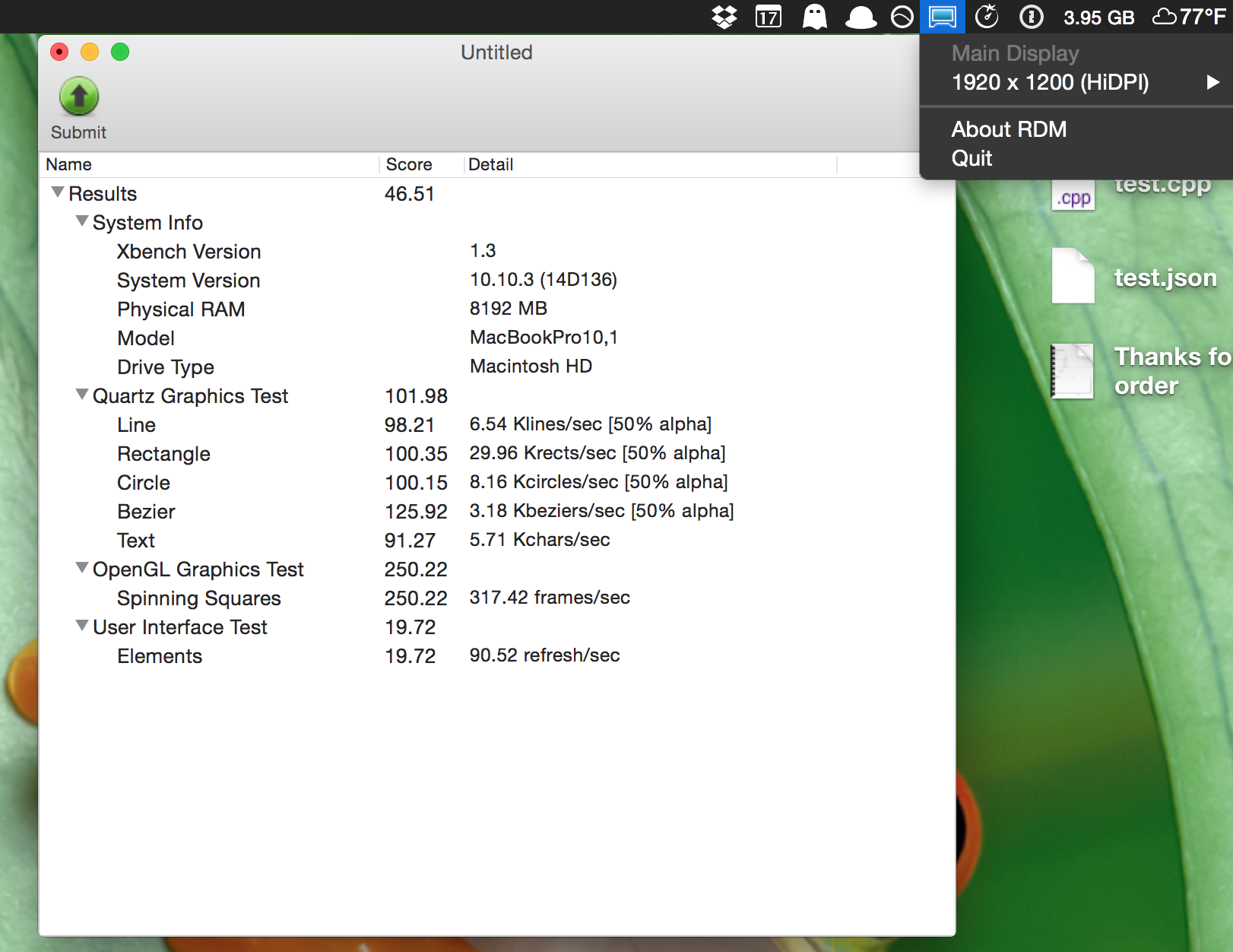Sort by the Score column header
Screen dimensions: 1233x952
click(421, 164)
